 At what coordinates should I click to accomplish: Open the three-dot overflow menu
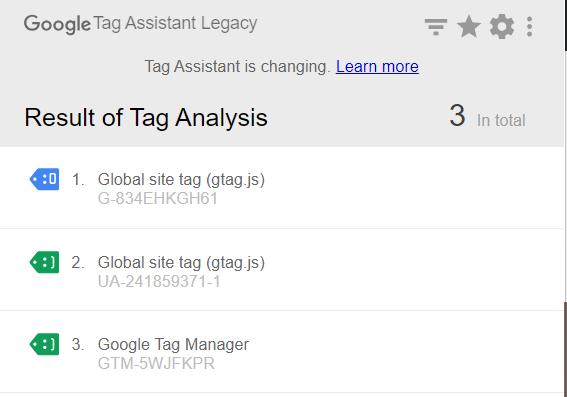(x=529, y=27)
